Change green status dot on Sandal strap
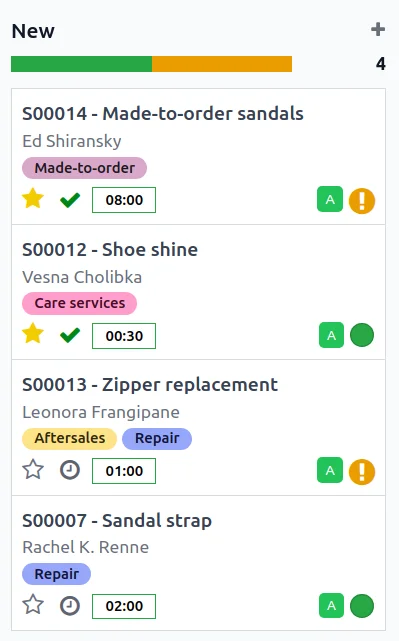Screen dimensions: 399x641 (x=362, y=606)
